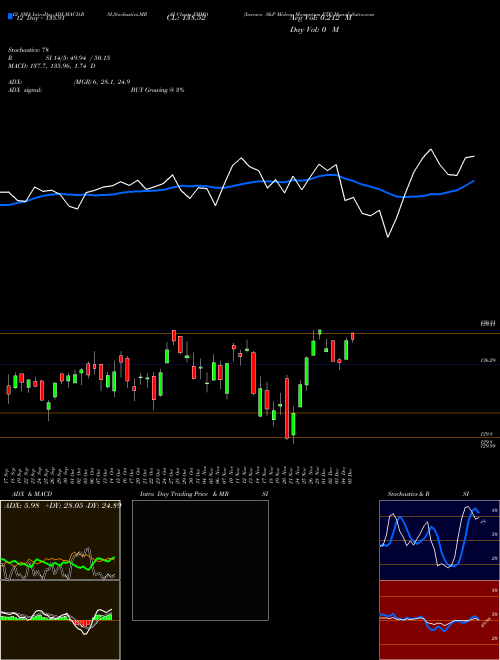
Task: Open the ADX indicator chart panel
Action: pos(60,540)
